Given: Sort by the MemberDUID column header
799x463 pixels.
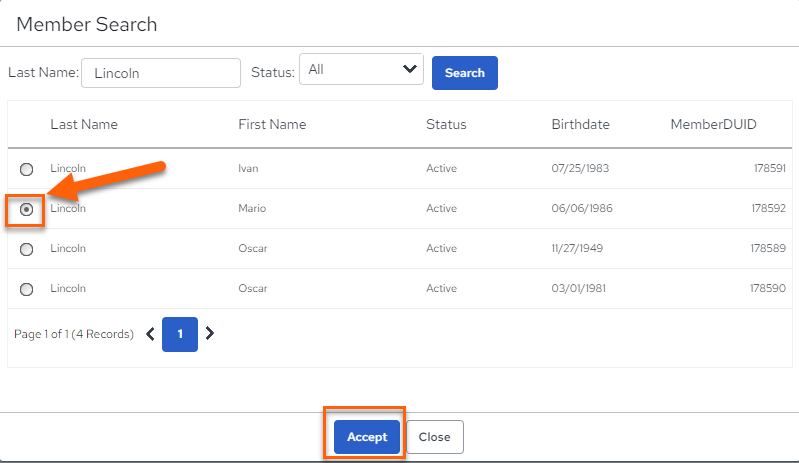Looking at the screenshot, I should [x=713, y=124].
